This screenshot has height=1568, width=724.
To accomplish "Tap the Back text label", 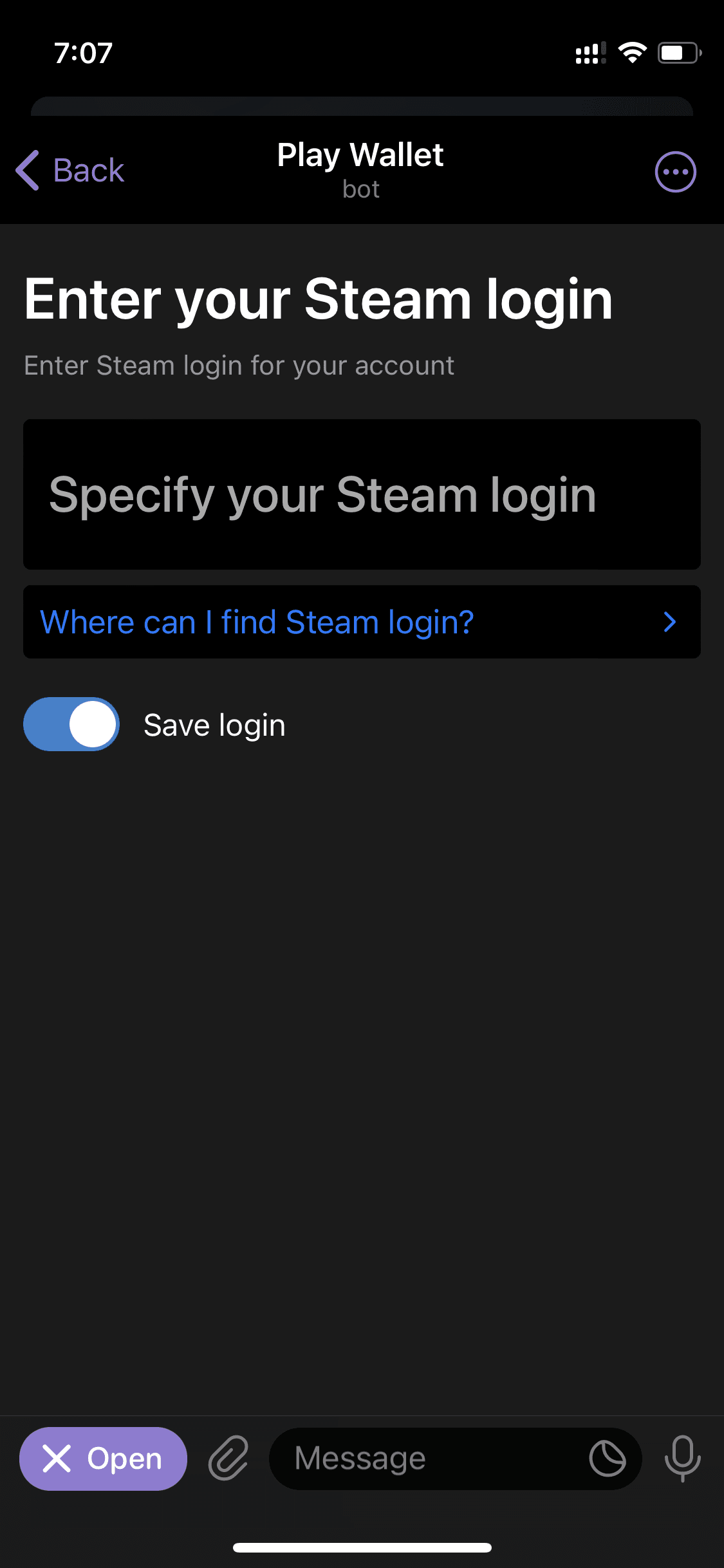I will coord(88,171).
